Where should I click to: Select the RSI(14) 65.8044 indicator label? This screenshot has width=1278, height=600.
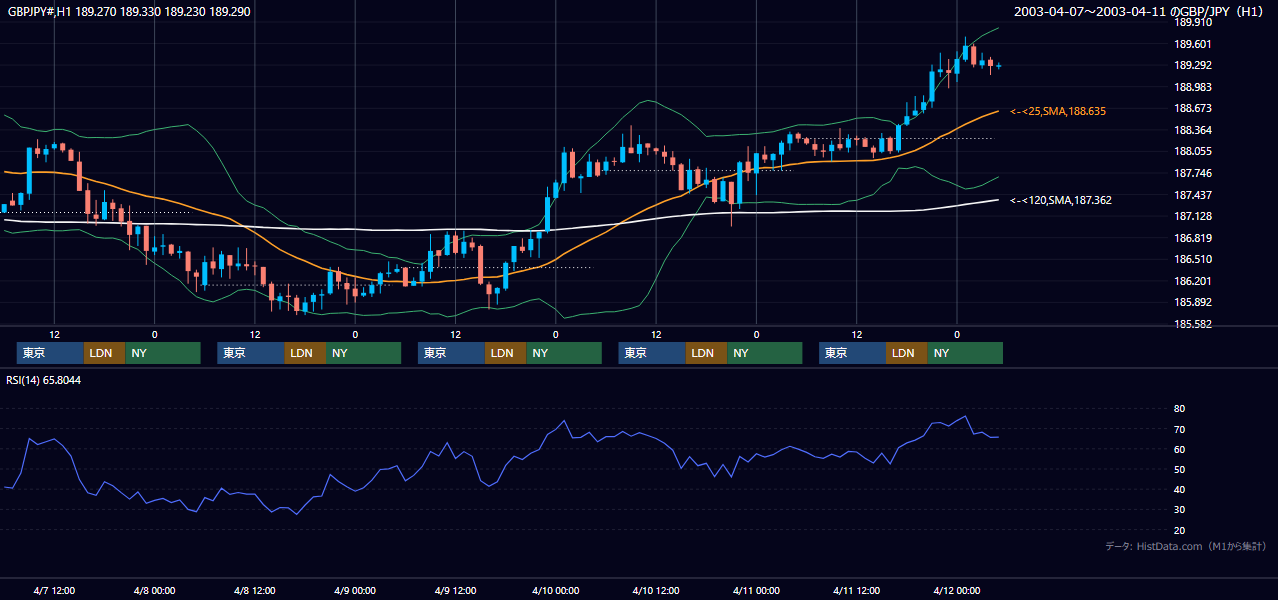(44, 380)
